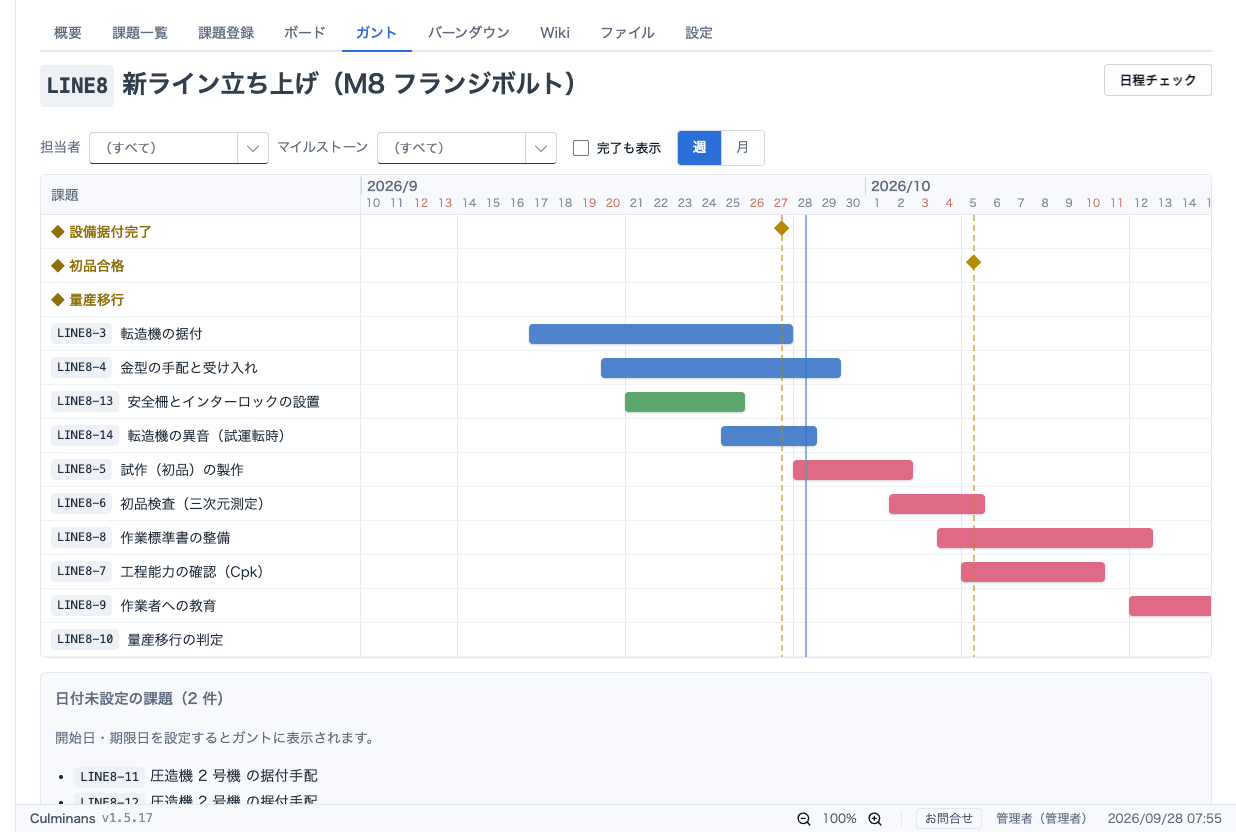Click the blue bar for 金型の手配と受け入れ
The width and height of the screenshot is (1236, 832).
pyautogui.click(x=721, y=368)
